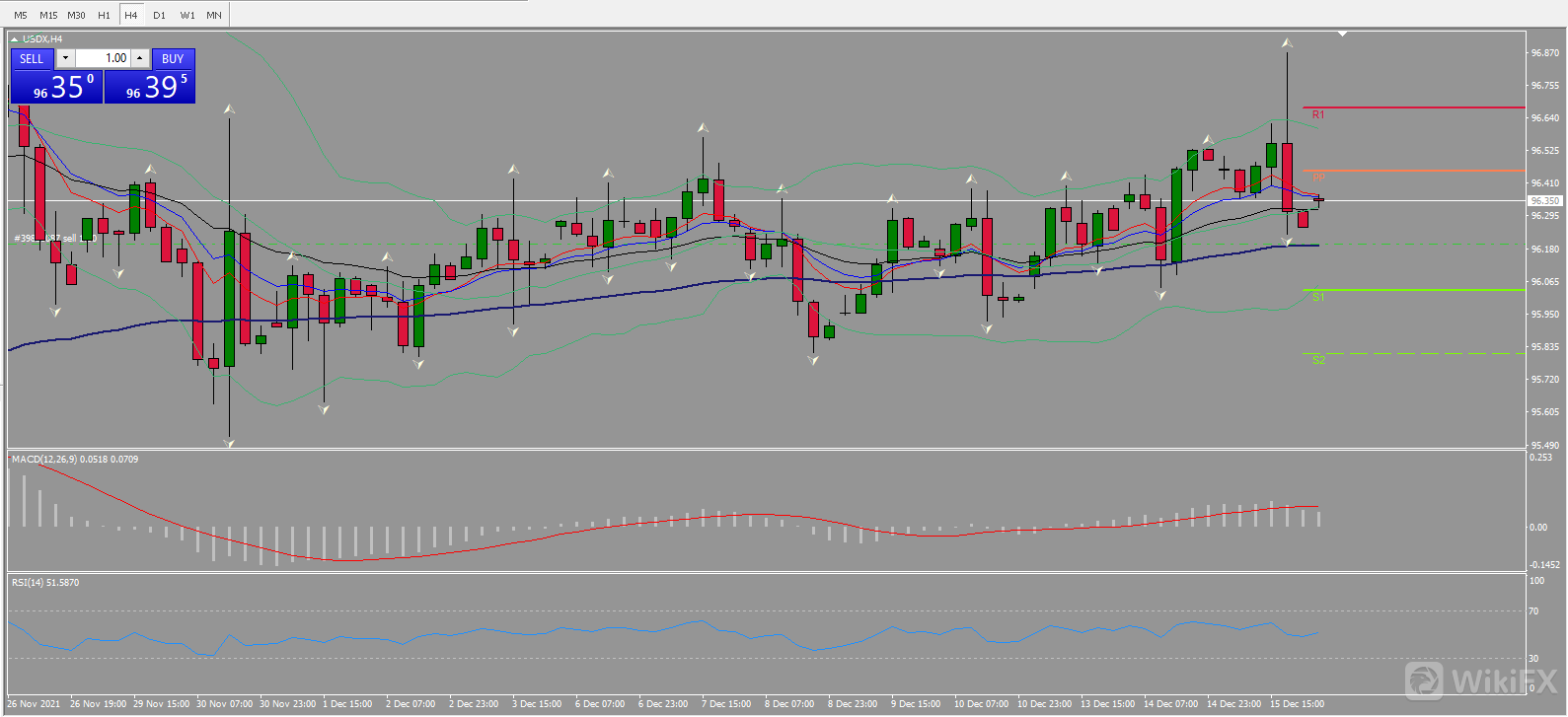Select the H1 timeframe
This screenshot has width=1568, height=717.
click(104, 15)
